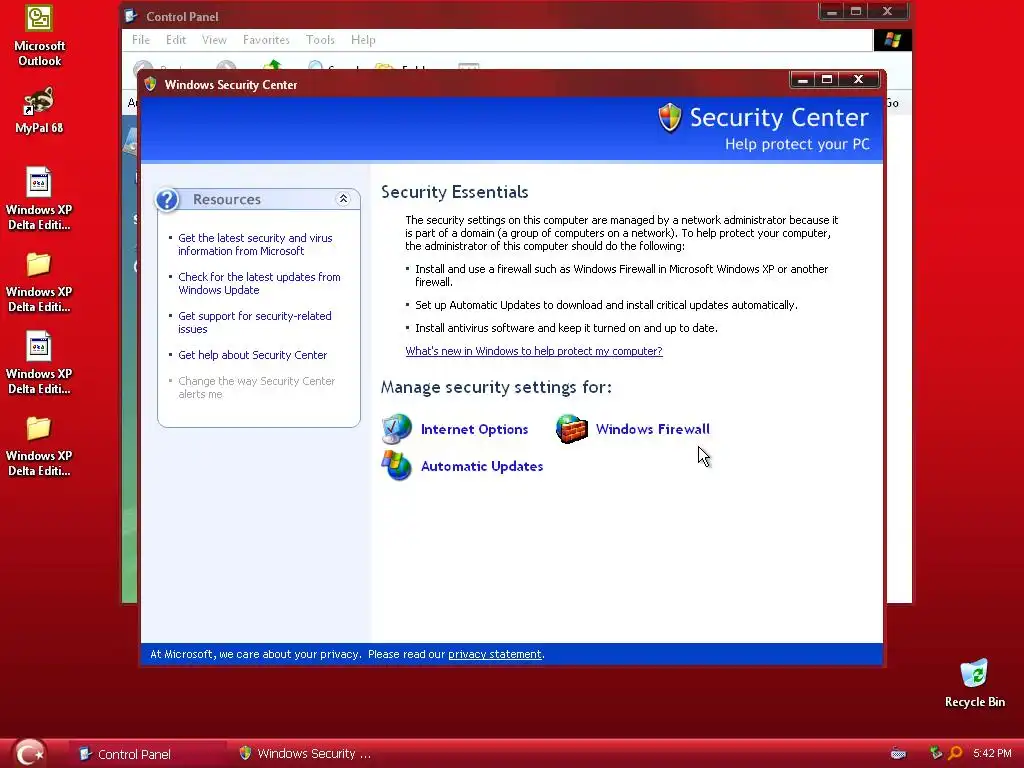Click the Security Essentials heading
The height and width of the screenshot is (768, 1024).
click(455, 192)
